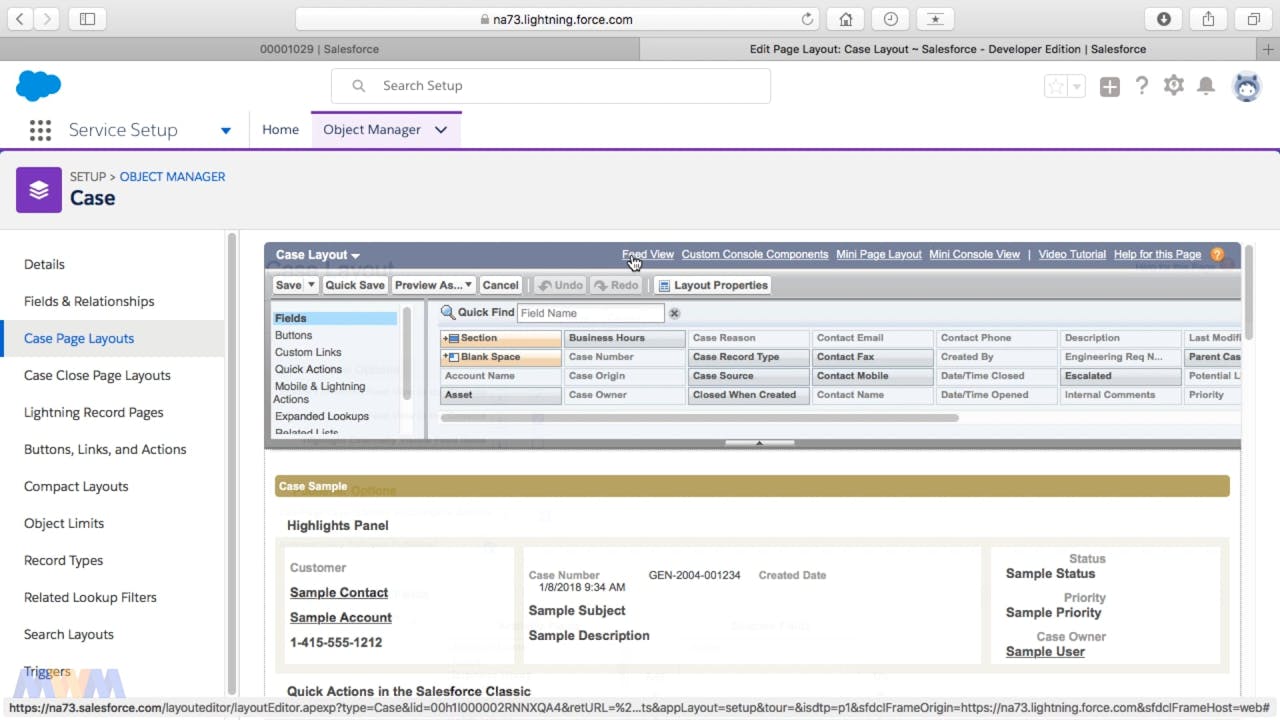Select Quick Actions palette category
The image size is (1280, 720).
(x=309, y=369)
